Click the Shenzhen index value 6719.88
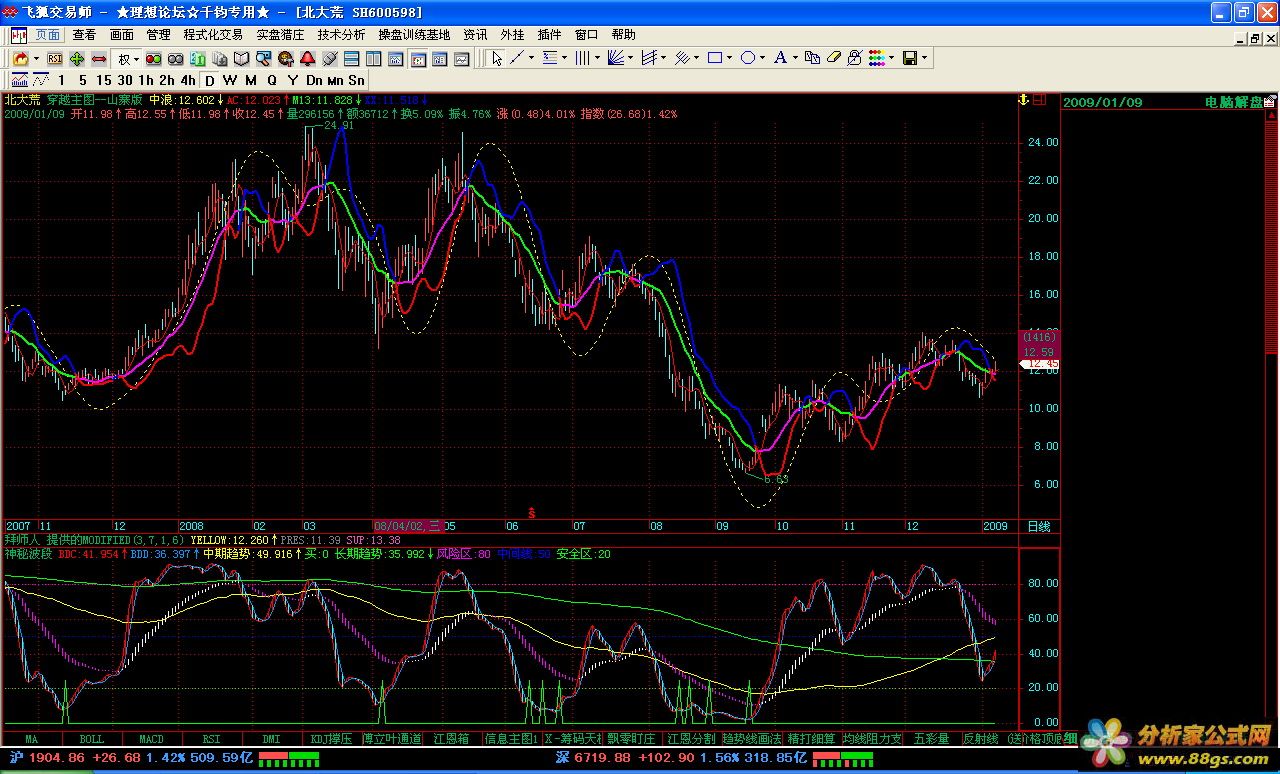The image size is (1280, 774). tap(601, 758)
